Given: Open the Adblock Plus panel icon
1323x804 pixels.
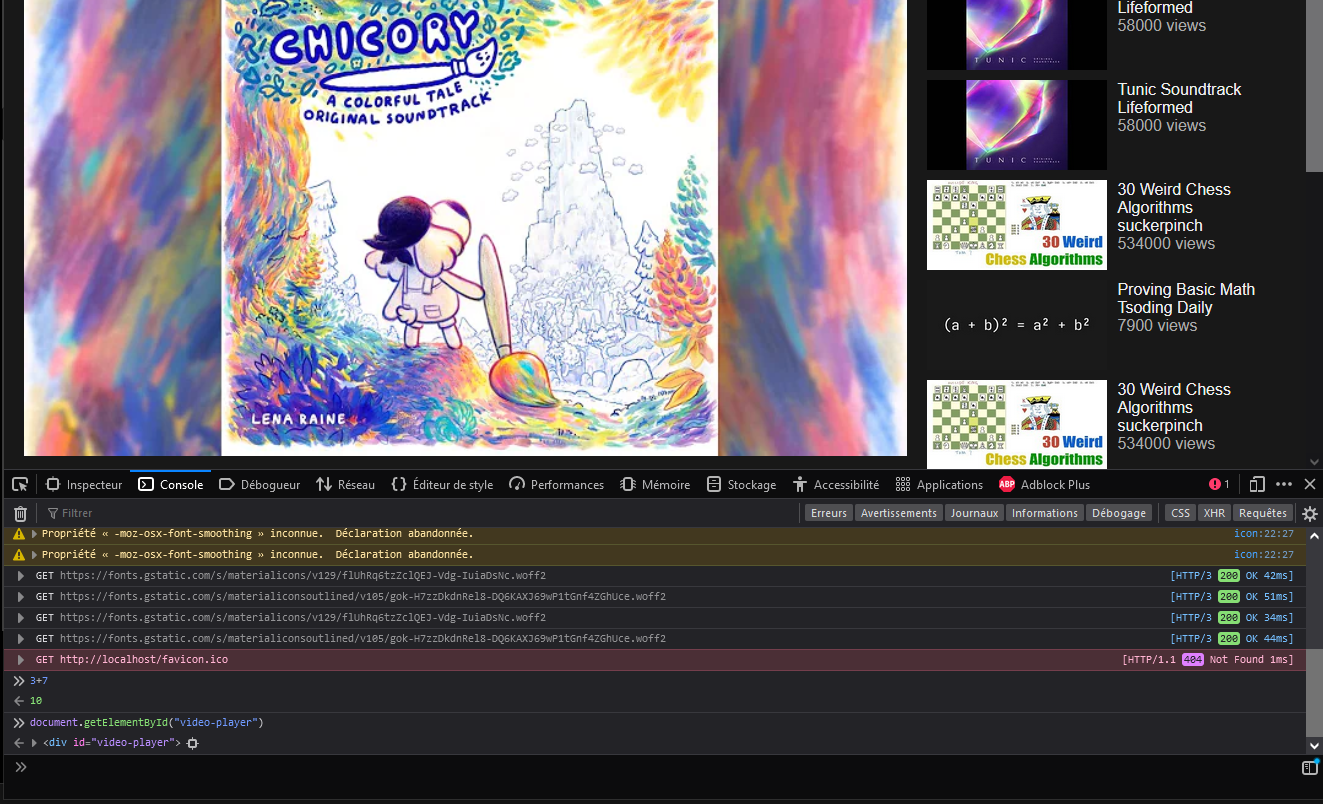Looking at the screenshot, I should [1007, 484].
